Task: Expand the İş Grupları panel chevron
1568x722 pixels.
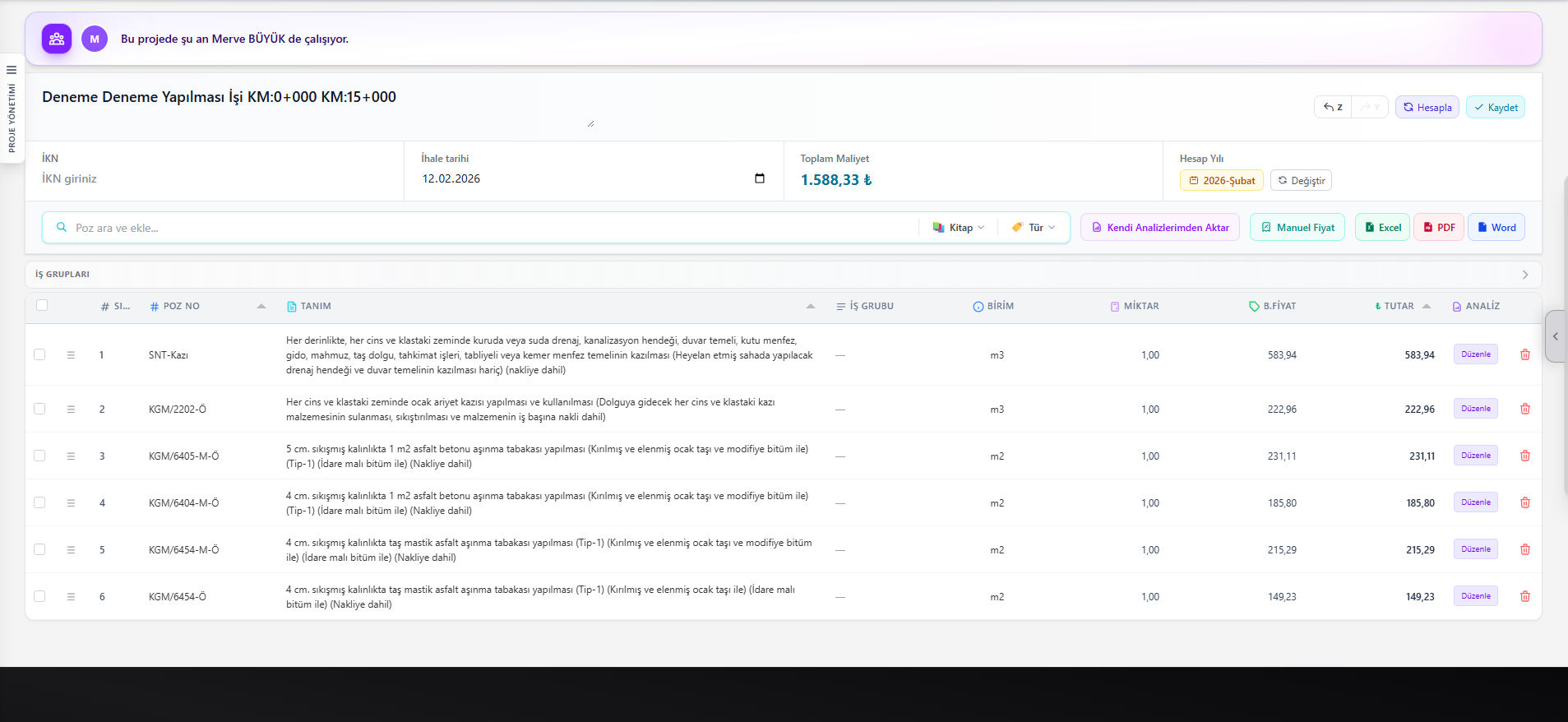Action: click(1524, 275)
